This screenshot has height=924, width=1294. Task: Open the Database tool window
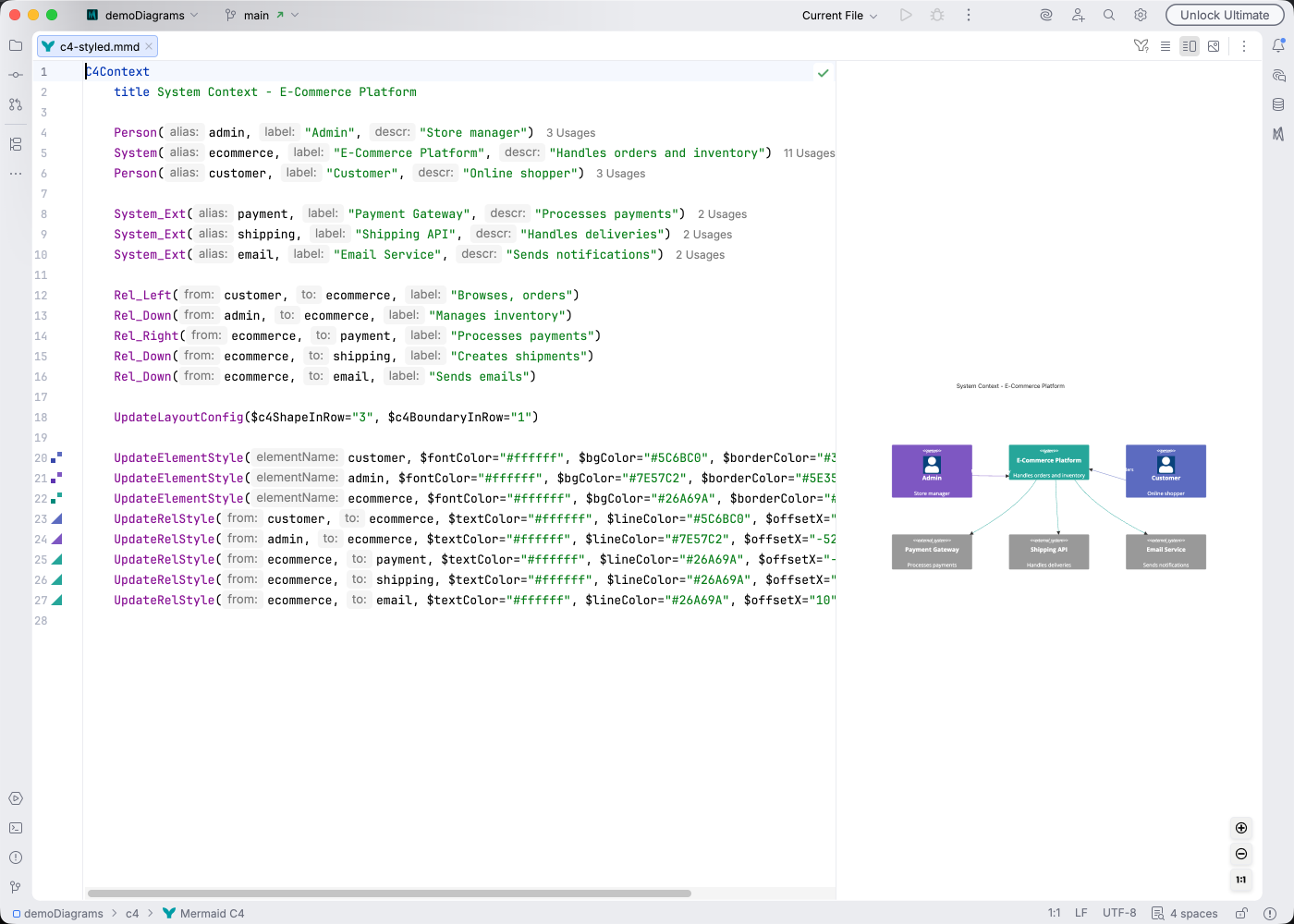tap(1279, 105)
